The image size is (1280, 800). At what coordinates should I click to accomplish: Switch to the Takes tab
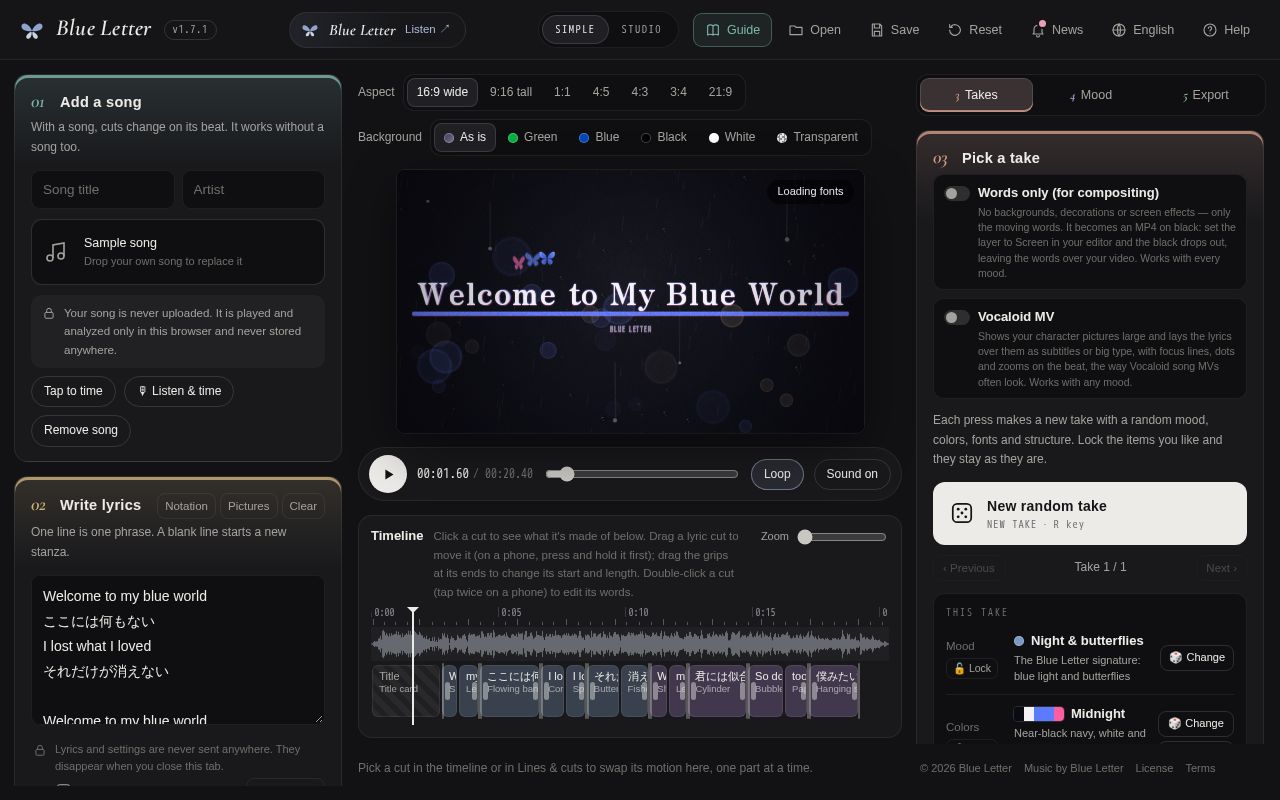pos(976,95)
